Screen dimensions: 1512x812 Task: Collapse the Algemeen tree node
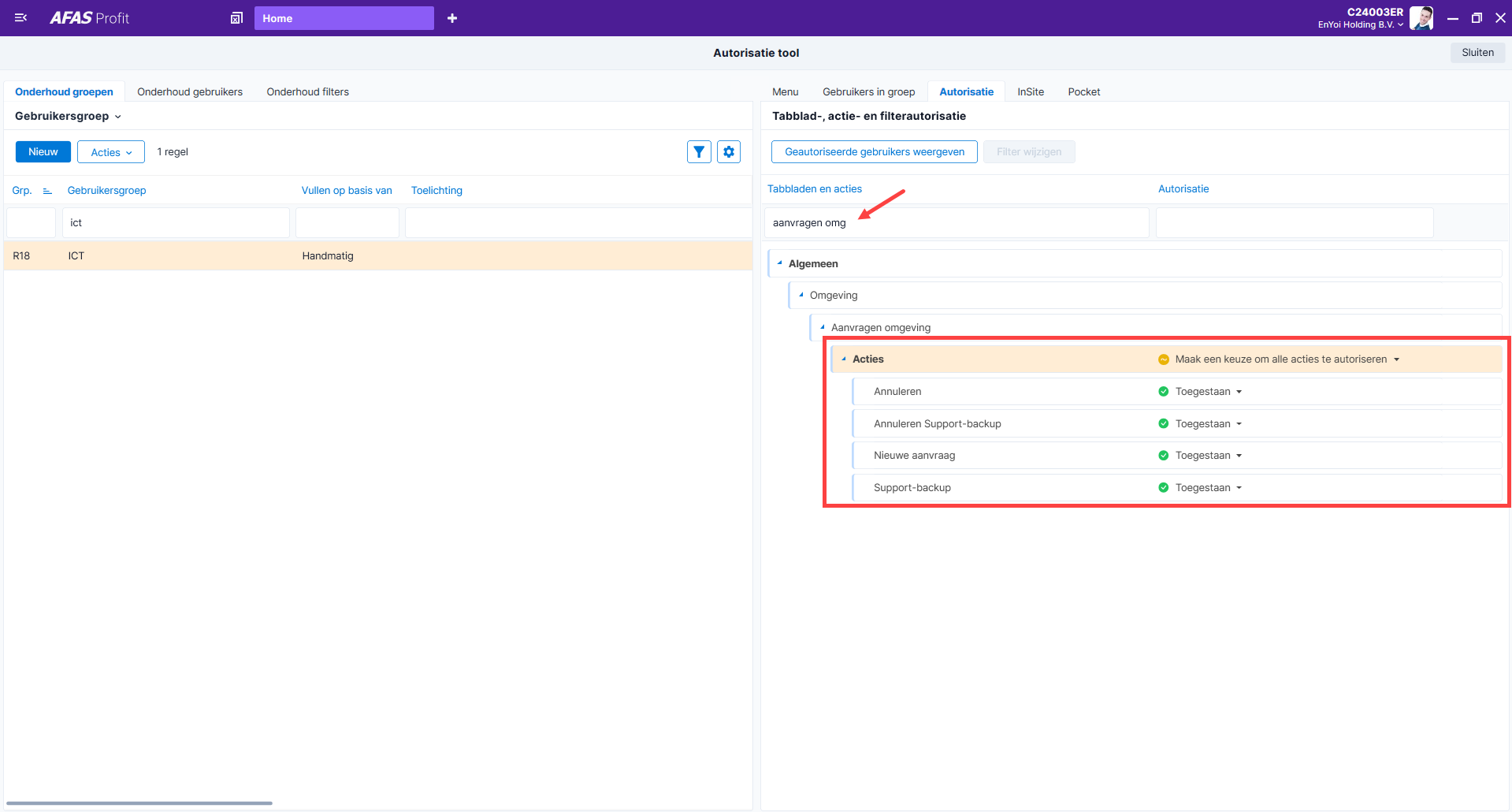coord(780,263)
